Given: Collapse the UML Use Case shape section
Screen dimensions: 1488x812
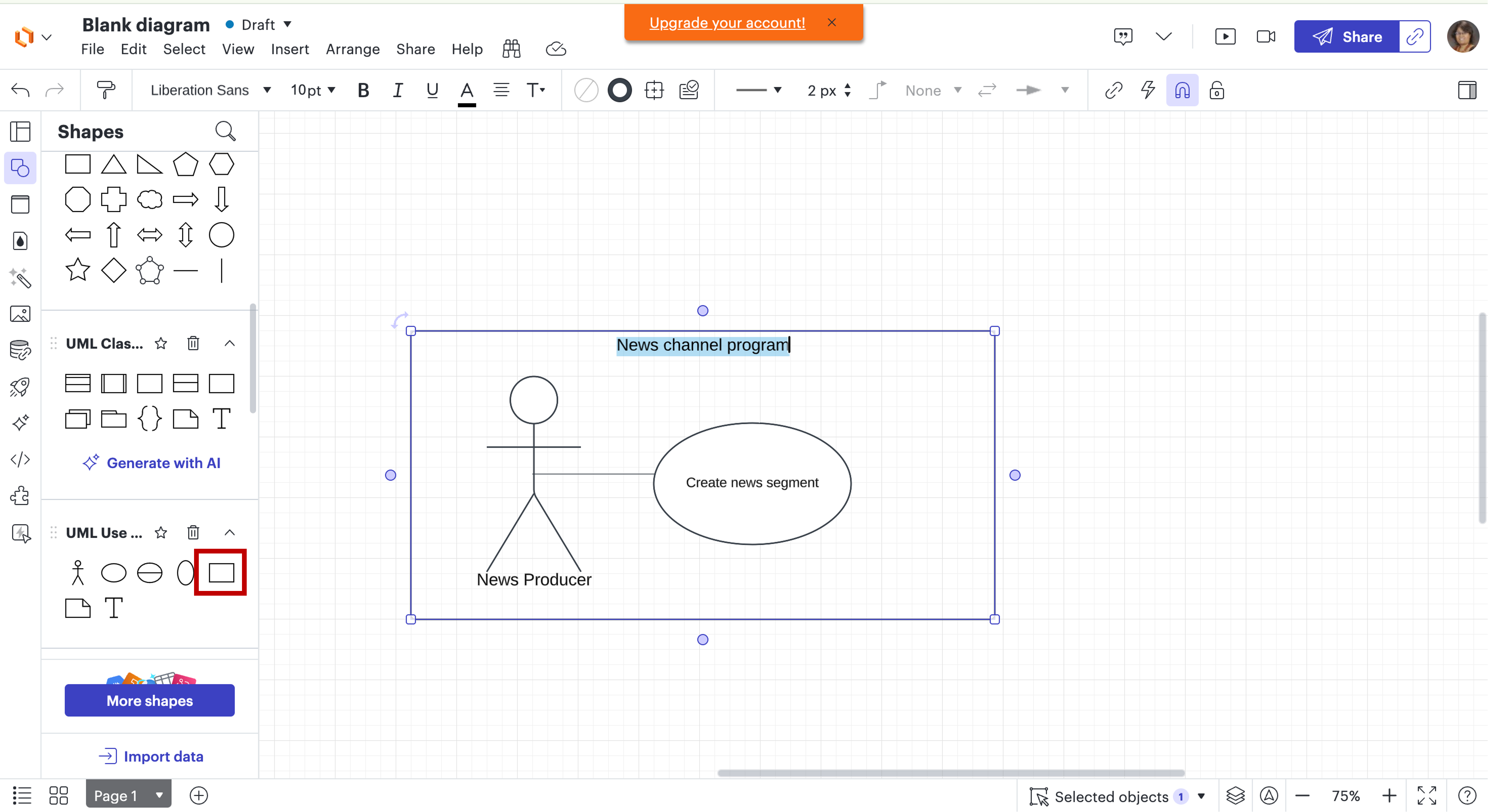Looking at the screenshot, I should click(229, 533).
